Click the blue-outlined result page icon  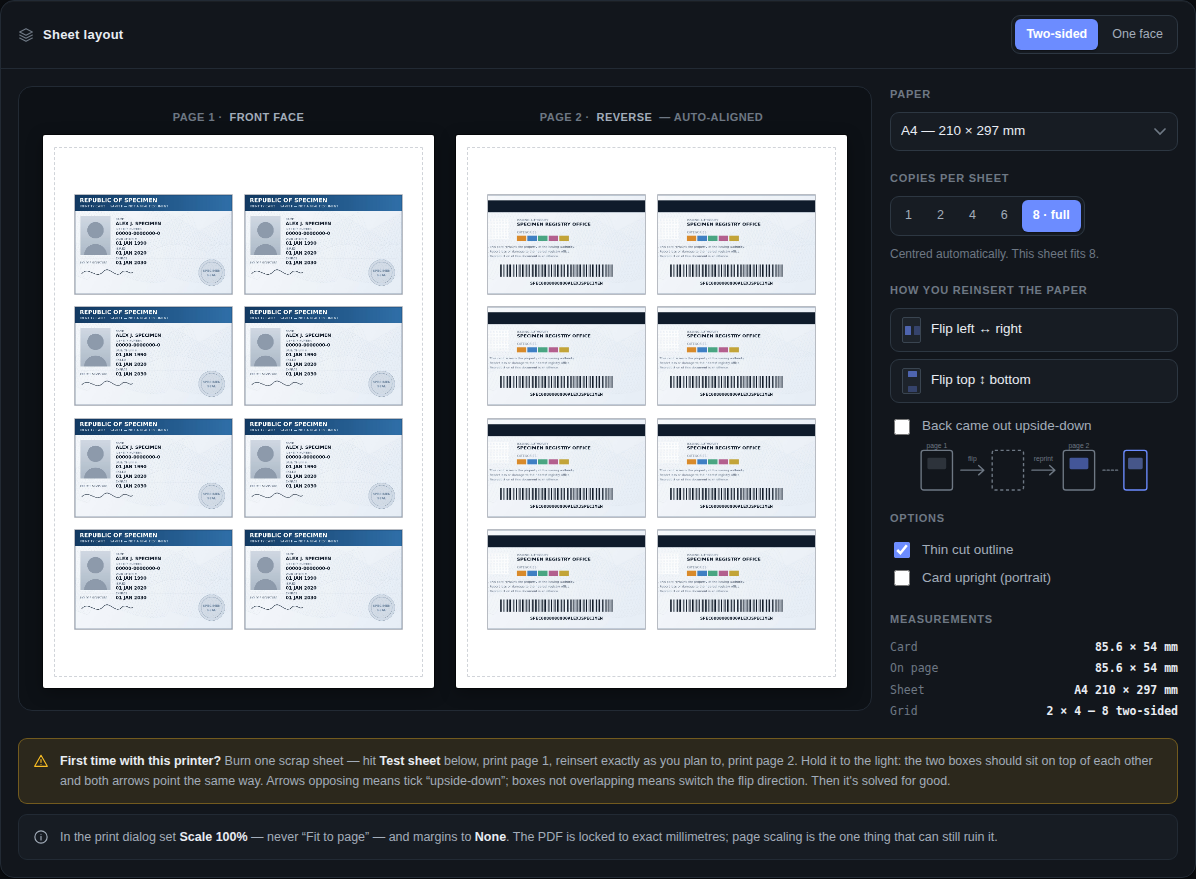pyautogui.click(x=1135, y=470)
